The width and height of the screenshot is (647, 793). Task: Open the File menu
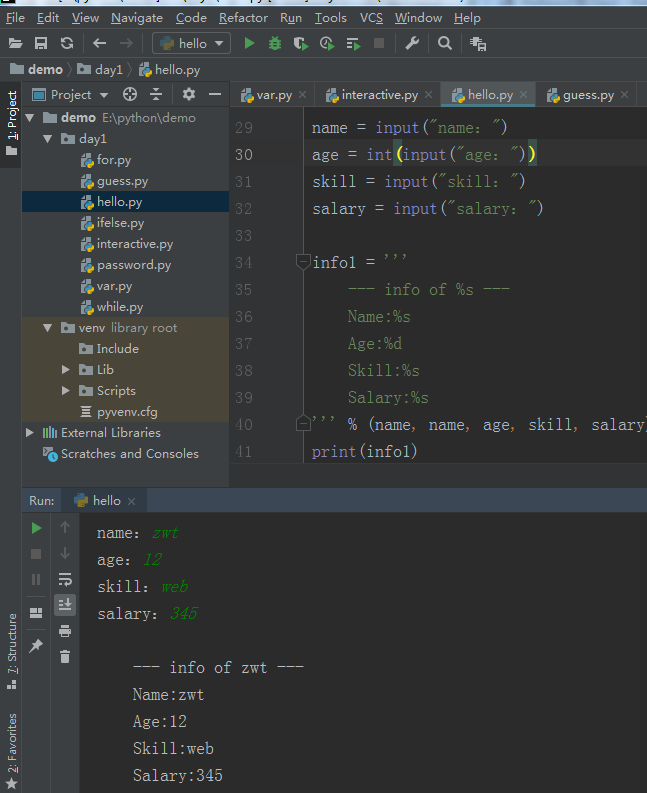pos(15,18)
